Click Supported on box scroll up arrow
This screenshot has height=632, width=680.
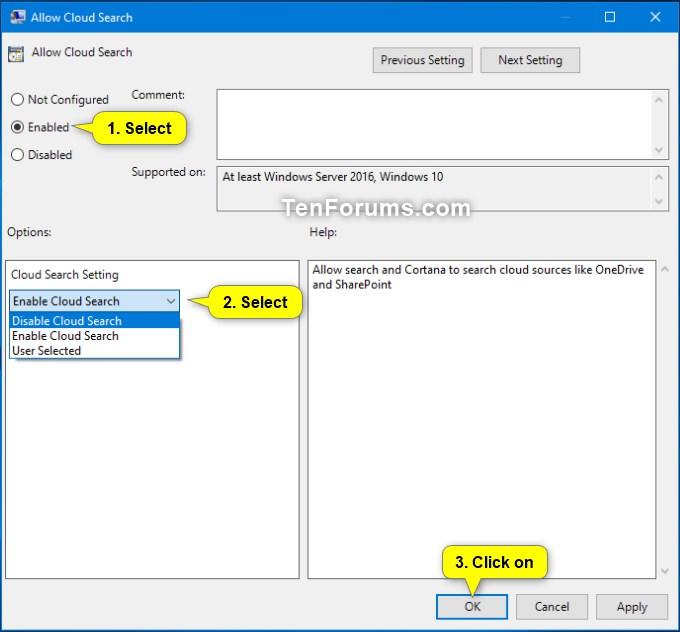point(659,177)
